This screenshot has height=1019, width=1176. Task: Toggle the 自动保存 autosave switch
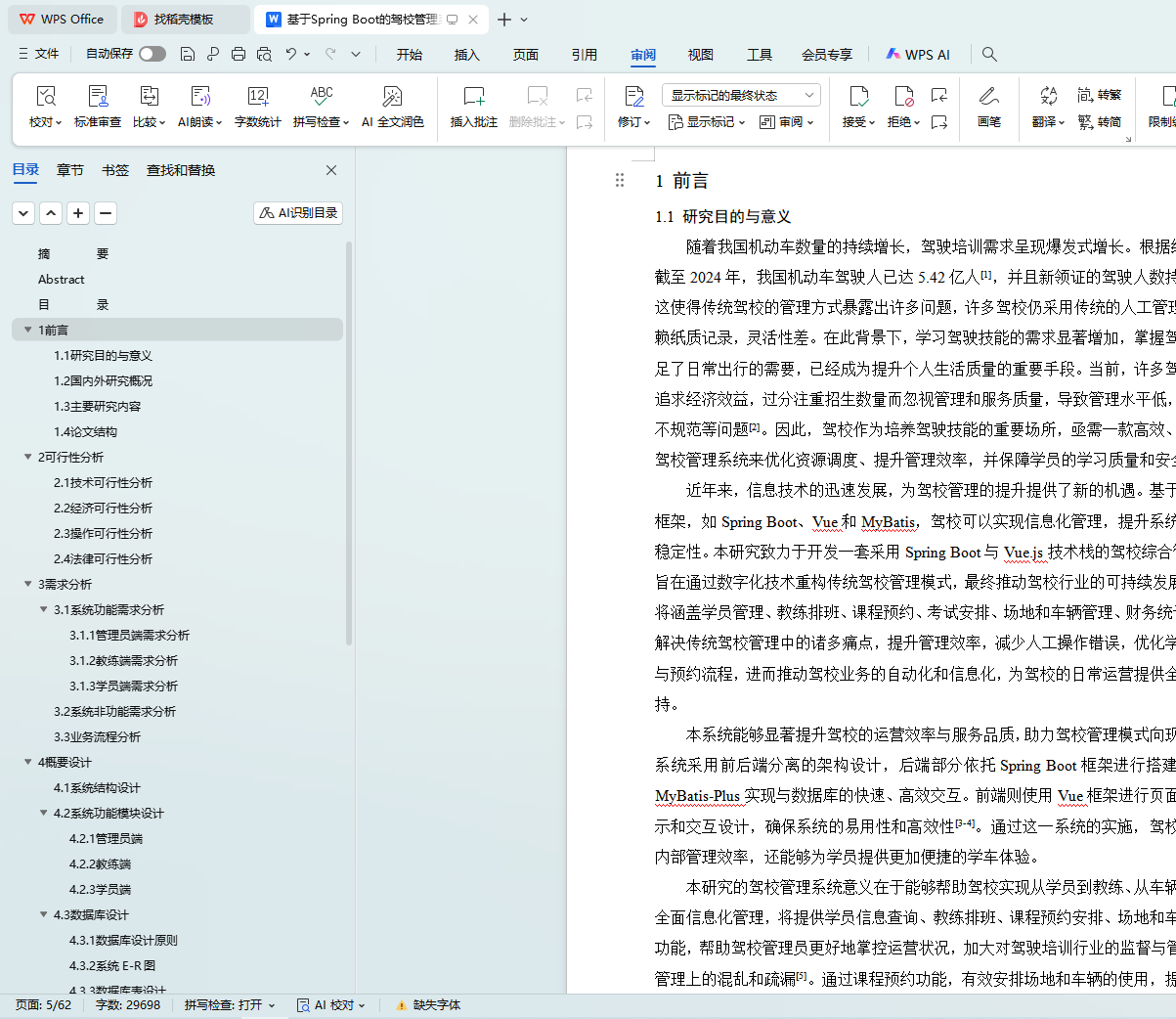pos(152,54)
